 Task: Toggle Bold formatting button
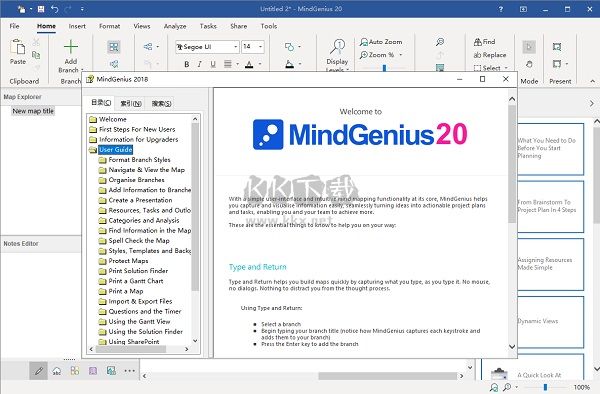point(187,64)
